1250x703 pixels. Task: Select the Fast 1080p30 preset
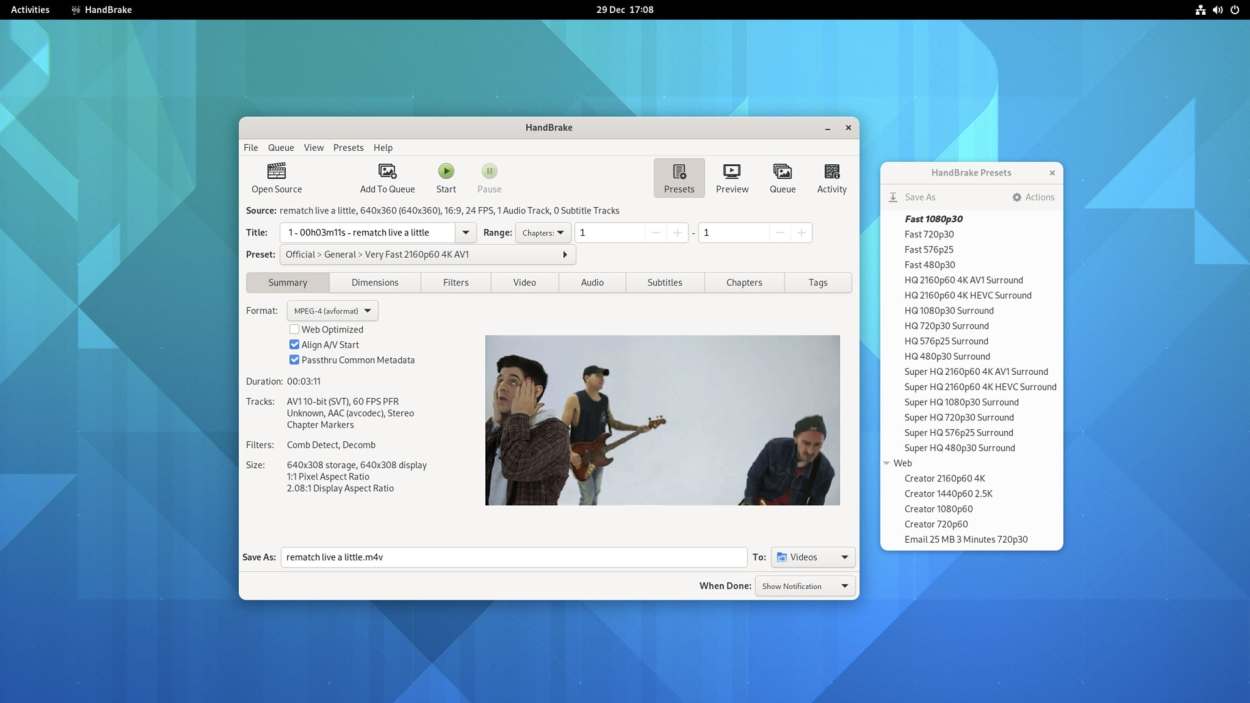tap(934, 219)
